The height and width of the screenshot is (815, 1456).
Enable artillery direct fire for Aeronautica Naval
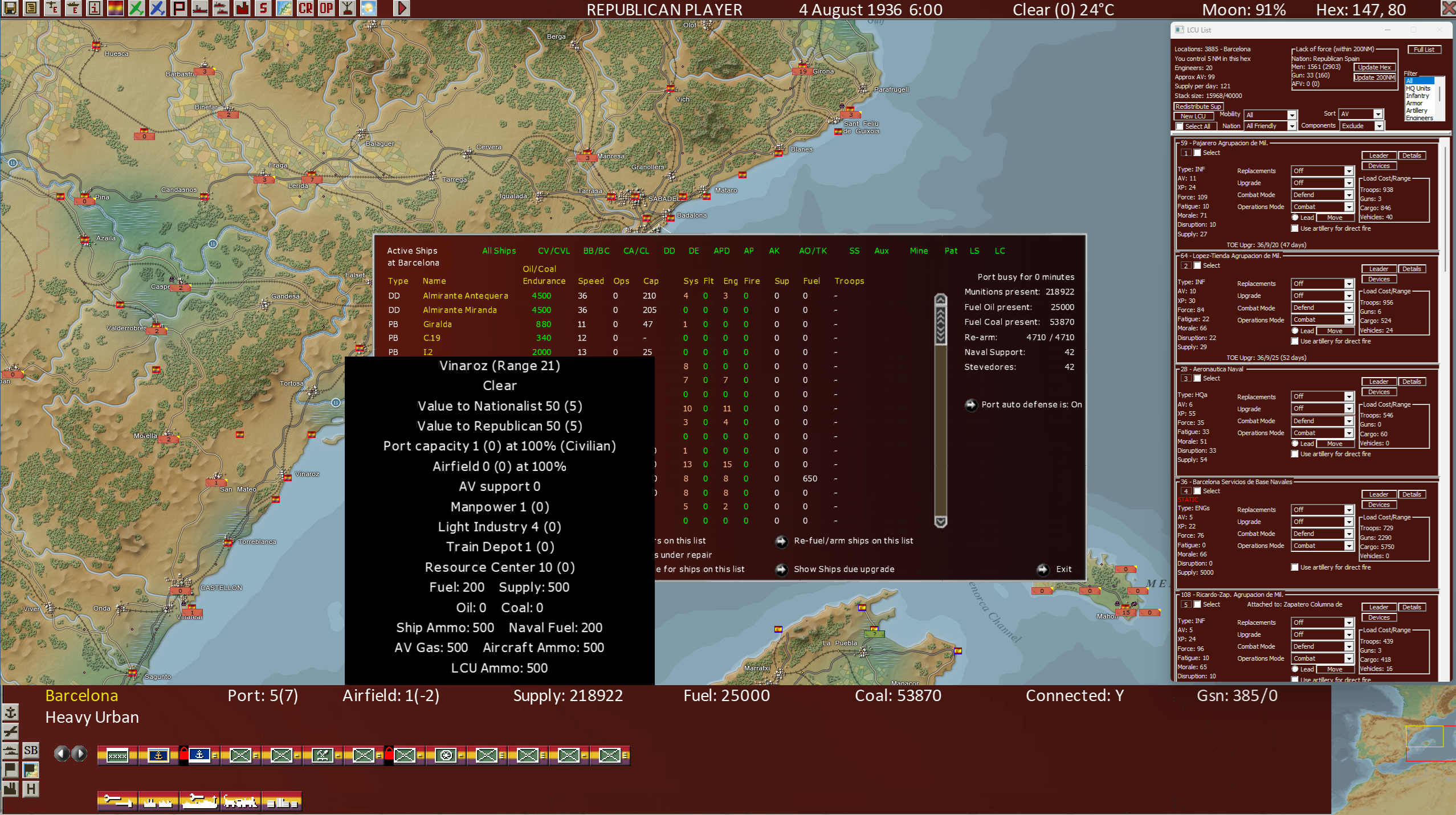(1295, 454)
